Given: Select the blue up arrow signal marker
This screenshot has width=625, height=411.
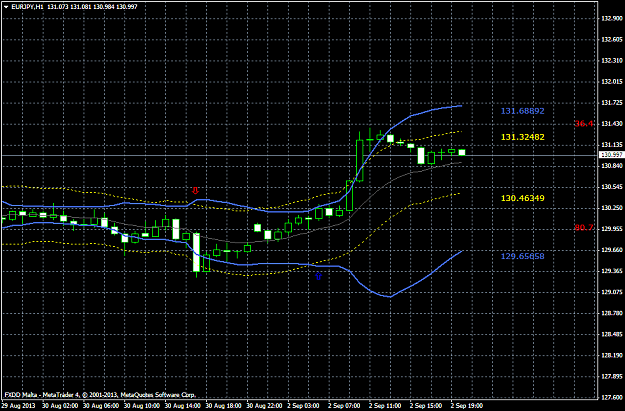Looking at the screenshot, I should tap(318, 276).
